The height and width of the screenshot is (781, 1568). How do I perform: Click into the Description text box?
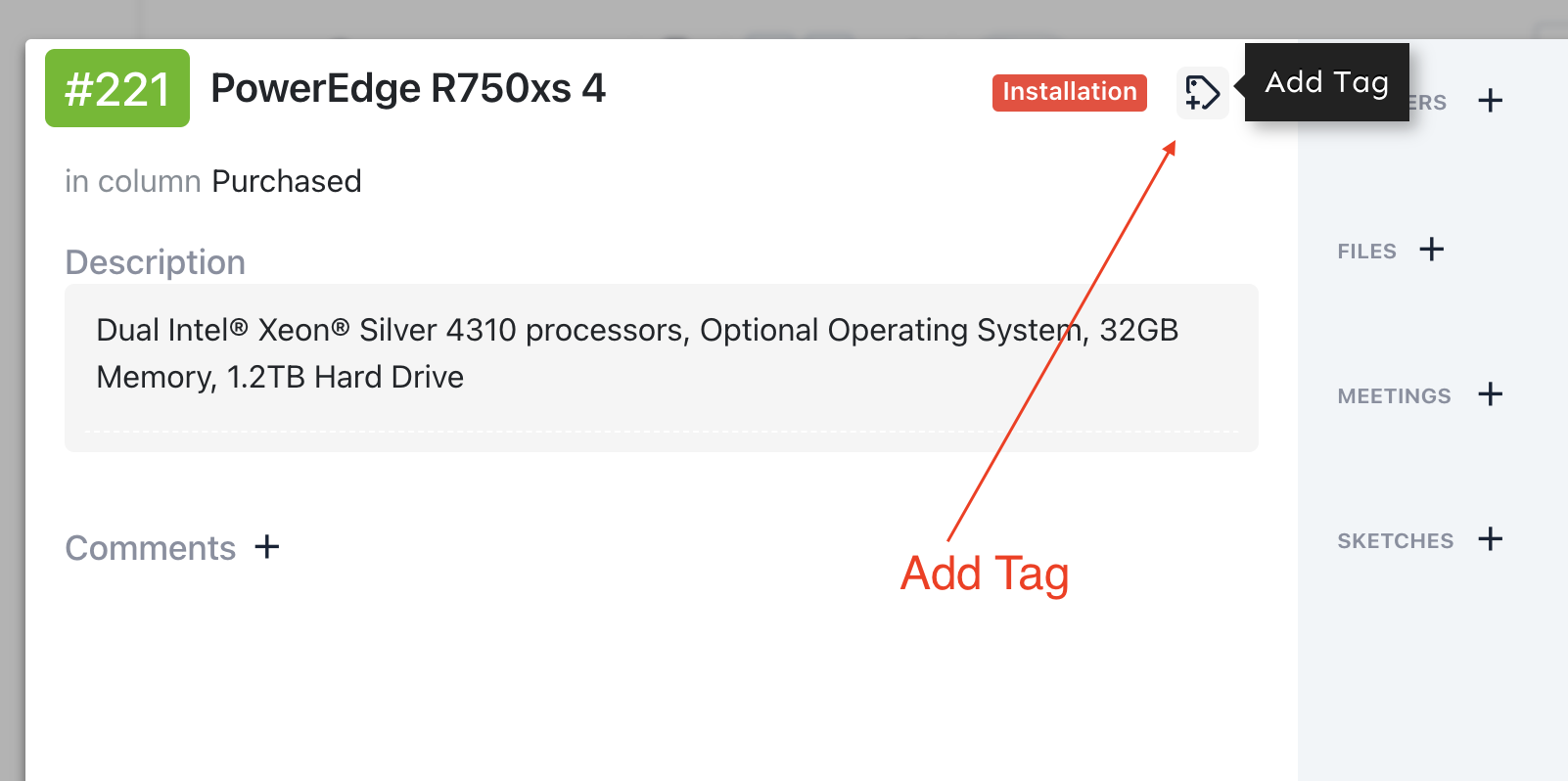661,367
